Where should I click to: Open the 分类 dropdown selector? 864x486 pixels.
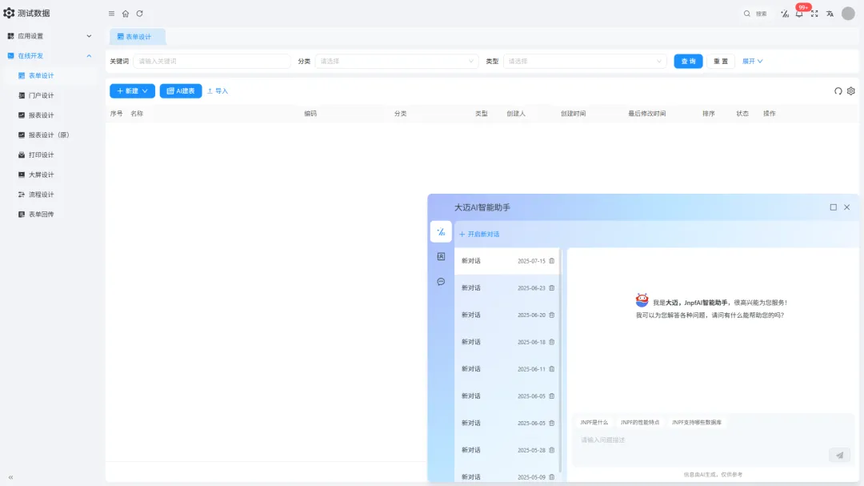[x=396, y=61]
